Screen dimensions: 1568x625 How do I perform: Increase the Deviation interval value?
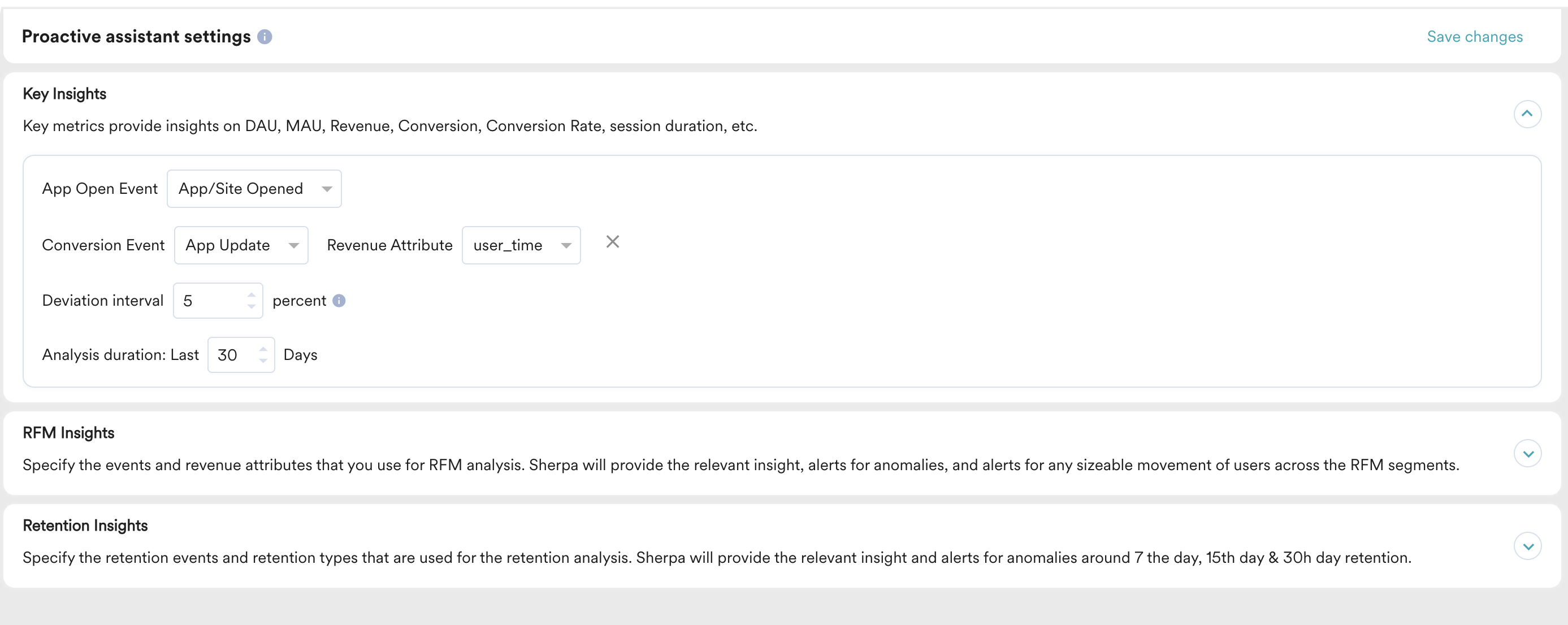point(252,294)
